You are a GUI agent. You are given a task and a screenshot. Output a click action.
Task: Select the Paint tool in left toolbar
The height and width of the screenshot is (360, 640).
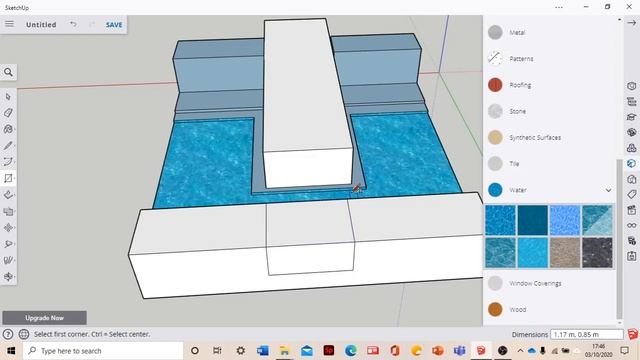(8, 129)
